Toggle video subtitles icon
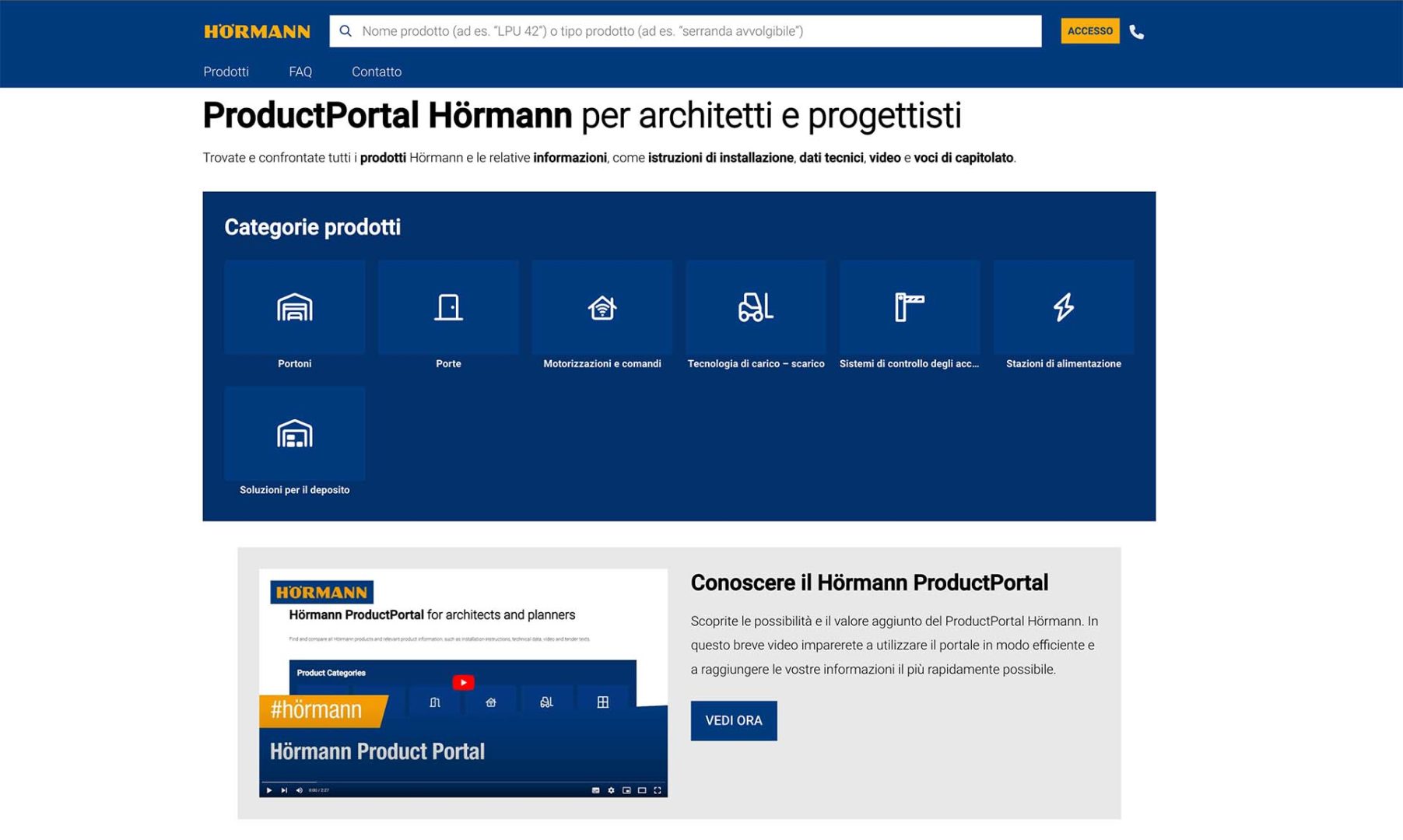1403x840 pixels. coord(595,790)
